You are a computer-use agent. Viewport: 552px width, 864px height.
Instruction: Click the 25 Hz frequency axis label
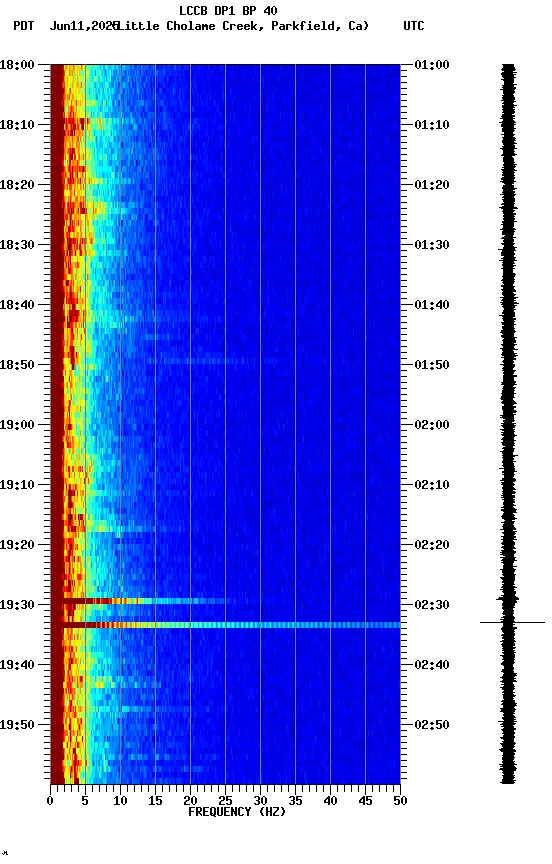(x=225, y=801)
